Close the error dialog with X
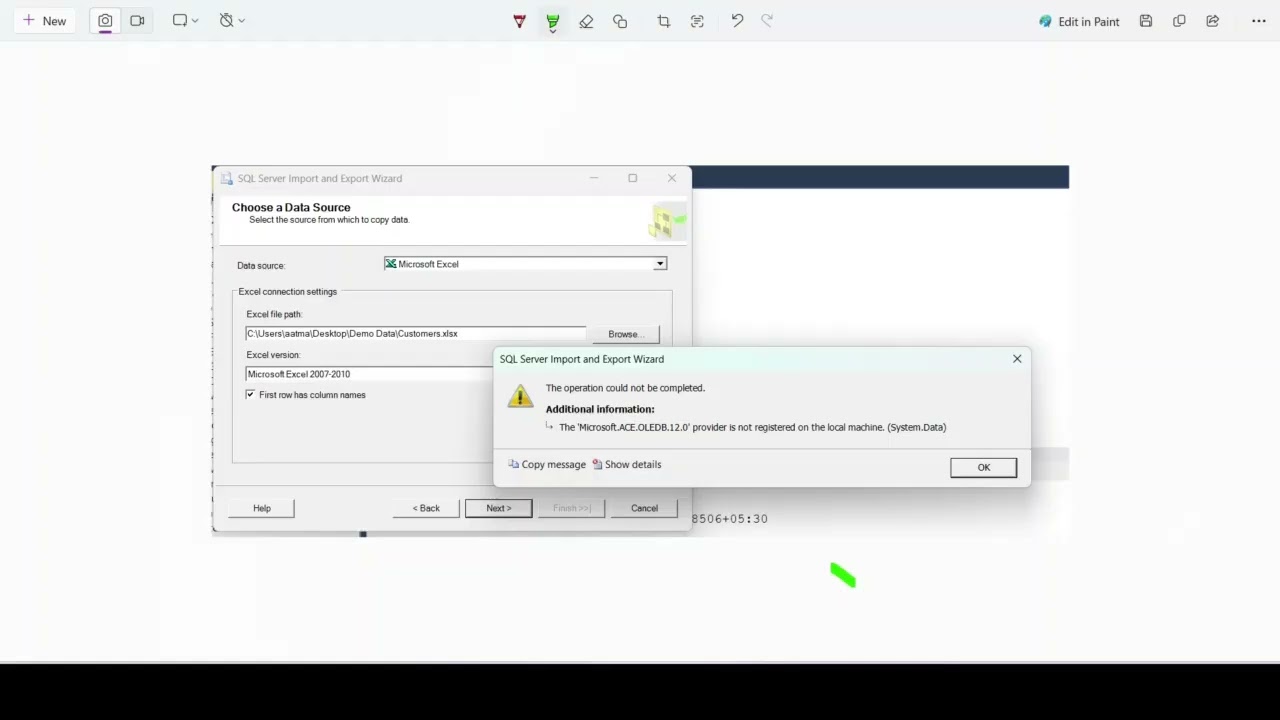The height and width of the screenshot is (720, 1280). pyautogui.click(x=1017, y=359)
